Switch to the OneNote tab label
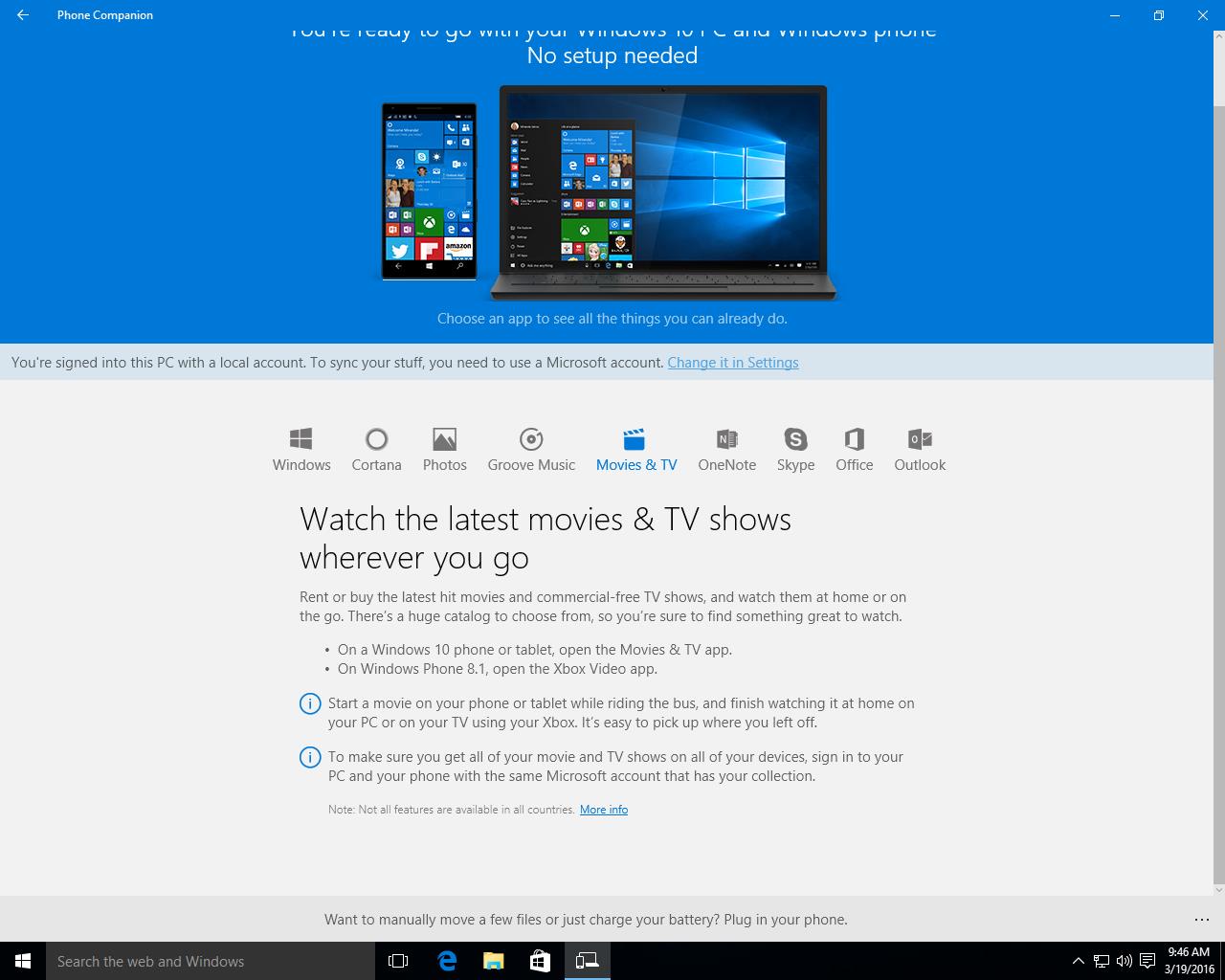This screenshot has width=1225, height=980. (x=727, y=465)
